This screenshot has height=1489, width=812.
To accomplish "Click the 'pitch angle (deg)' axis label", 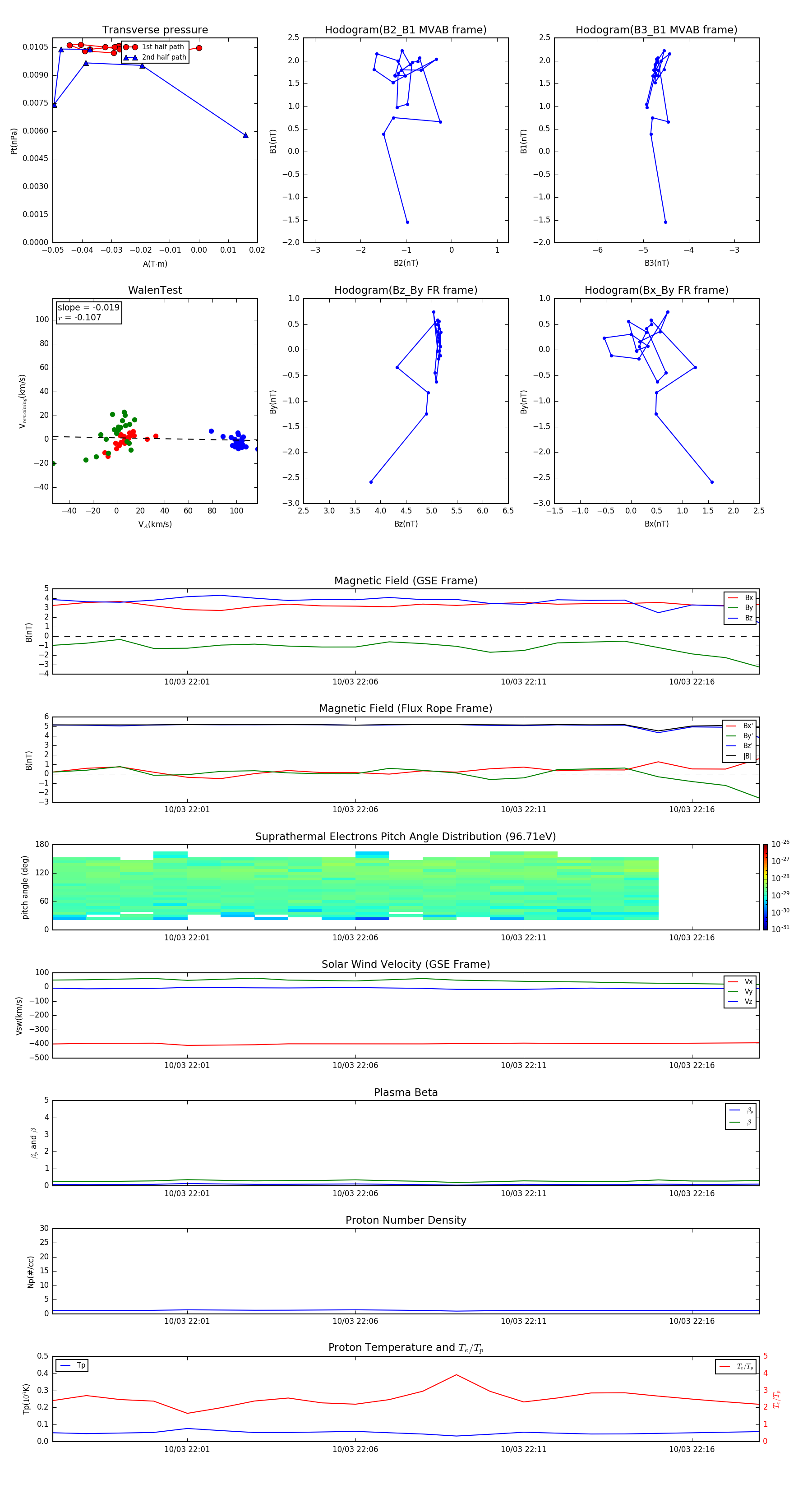I will click(x=25, y=887).
